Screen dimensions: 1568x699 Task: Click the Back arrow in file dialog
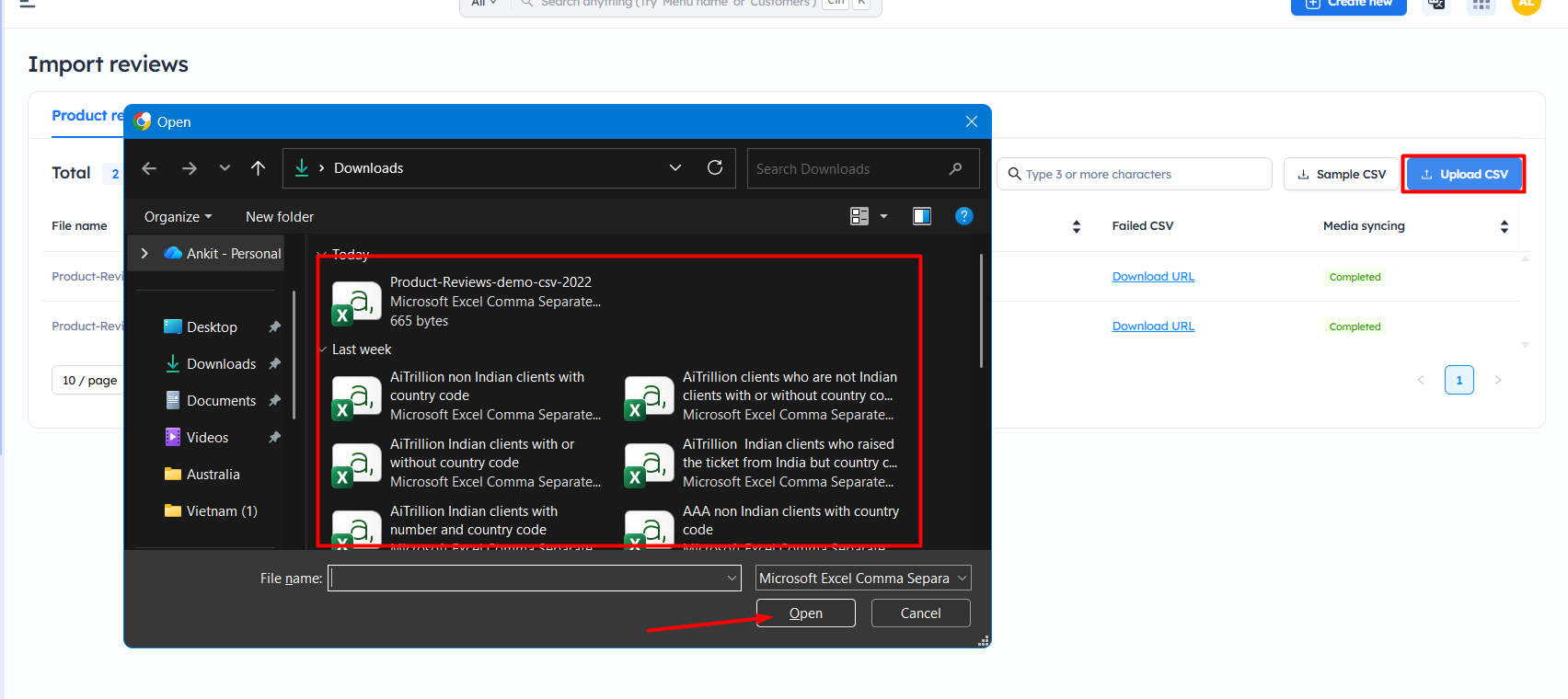[149, 168]
